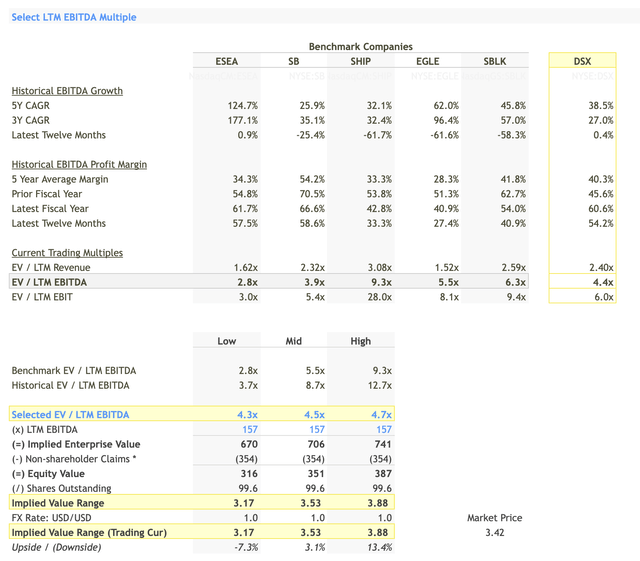Click the Low LTM EBITDA value 157
The image size is (640, 561).
coord(250,429)
